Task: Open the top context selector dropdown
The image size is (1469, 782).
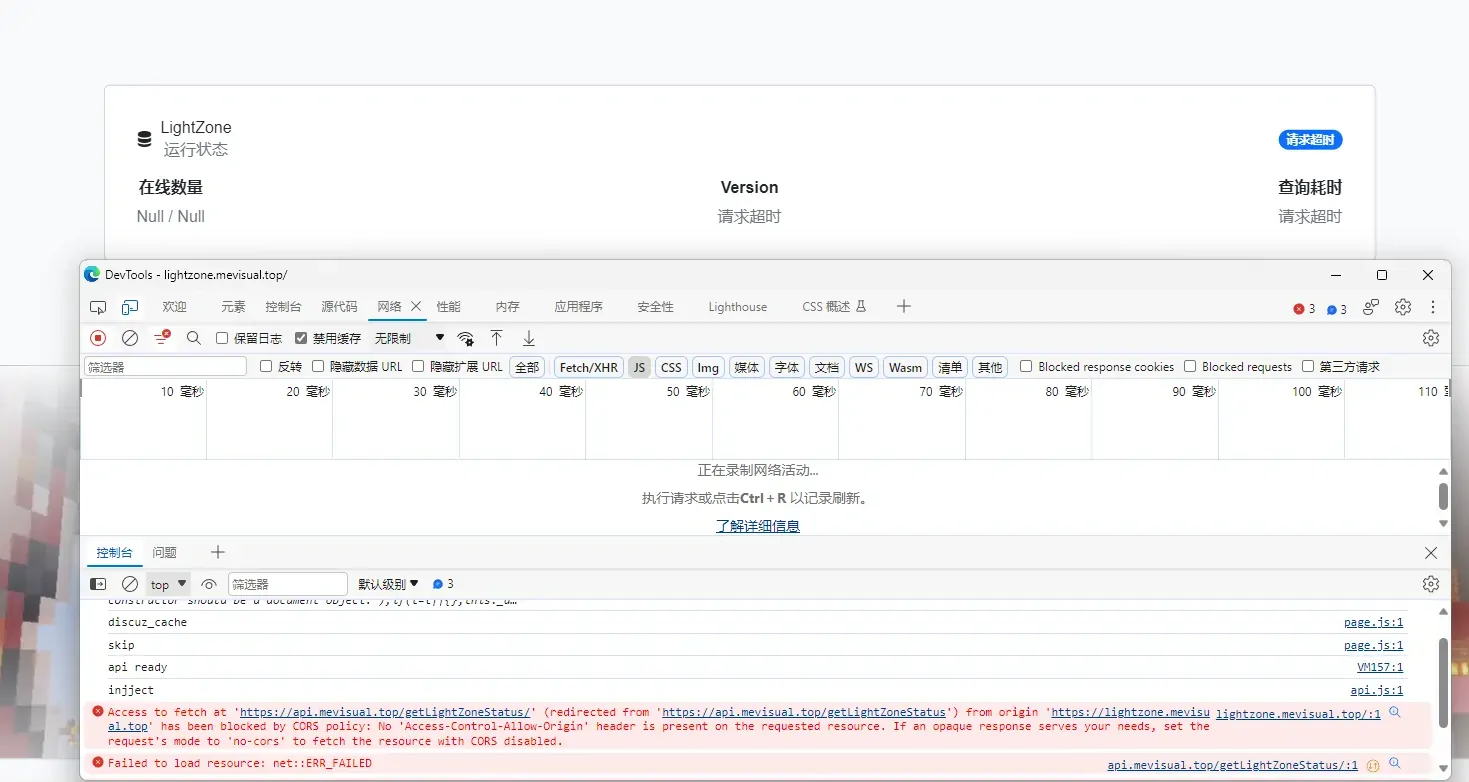Action: point(169,584)
